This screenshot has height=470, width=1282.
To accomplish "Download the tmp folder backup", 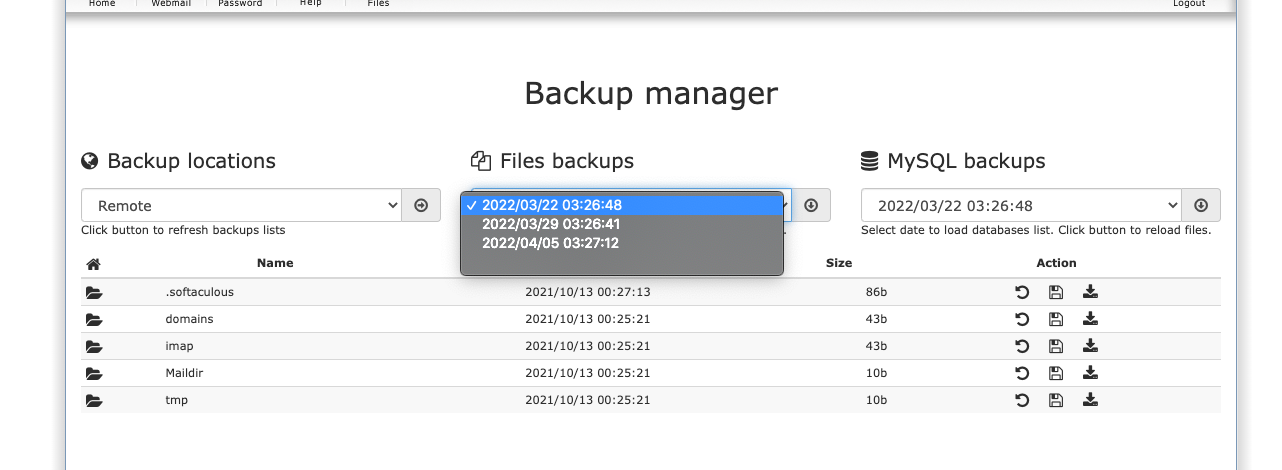I will (x=1090, y=400).
